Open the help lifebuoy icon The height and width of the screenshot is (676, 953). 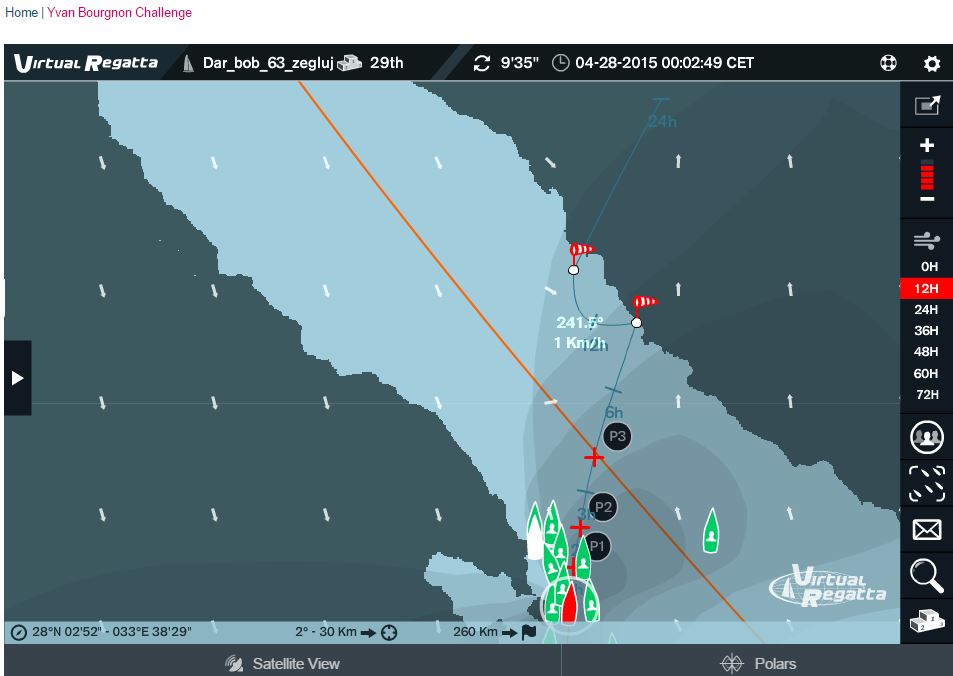click(888, 63)
